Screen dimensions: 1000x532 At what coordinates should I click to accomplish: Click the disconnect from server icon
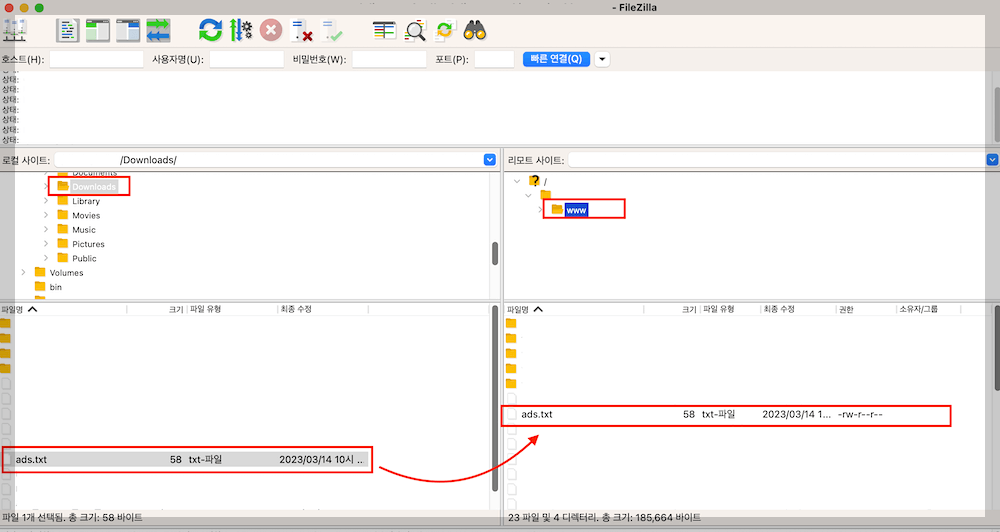pos(301,30)
